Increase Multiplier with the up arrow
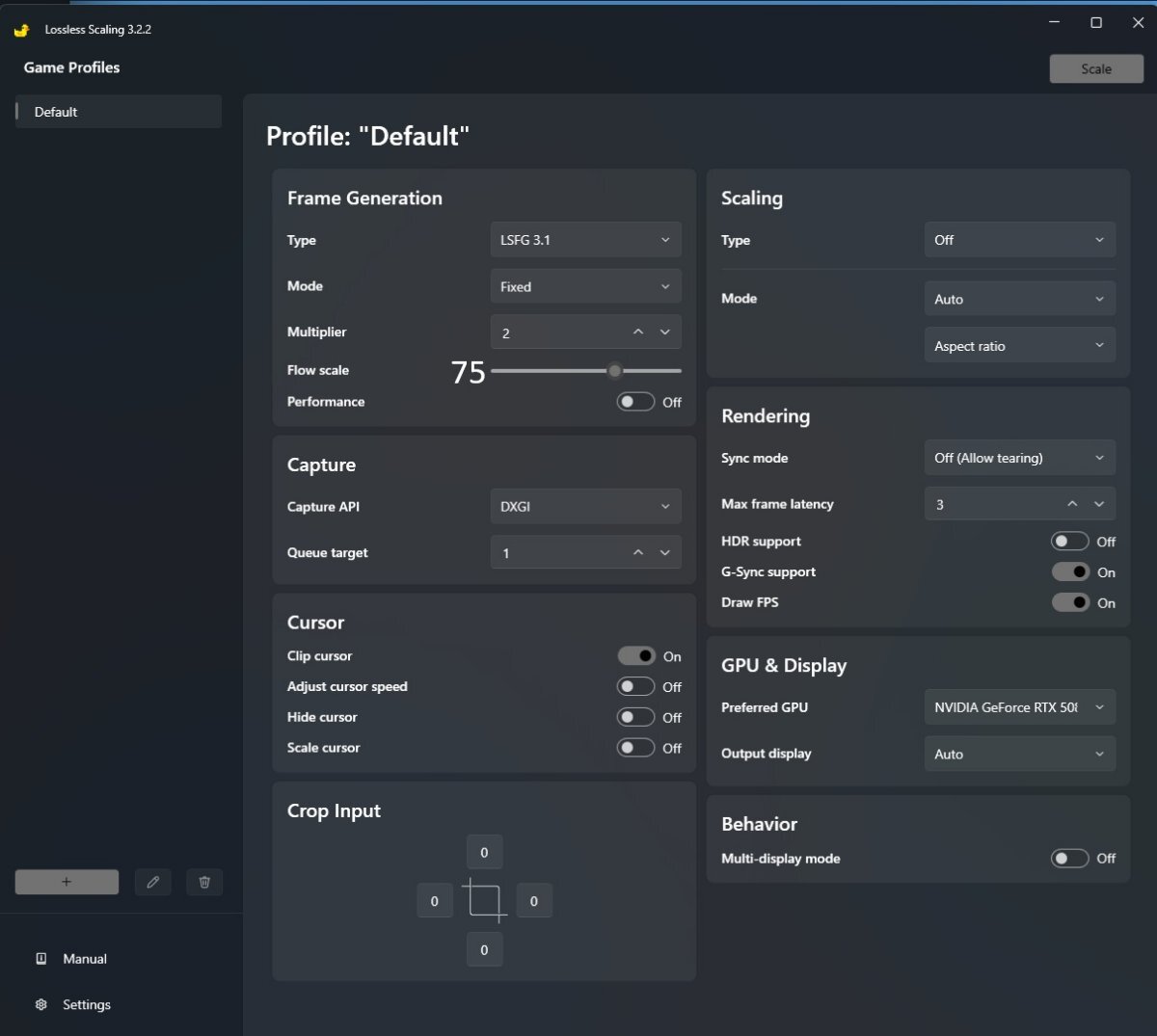The height and width of the screenshot is (1036, 1157). pyautogui.click(x=637, y=332)
